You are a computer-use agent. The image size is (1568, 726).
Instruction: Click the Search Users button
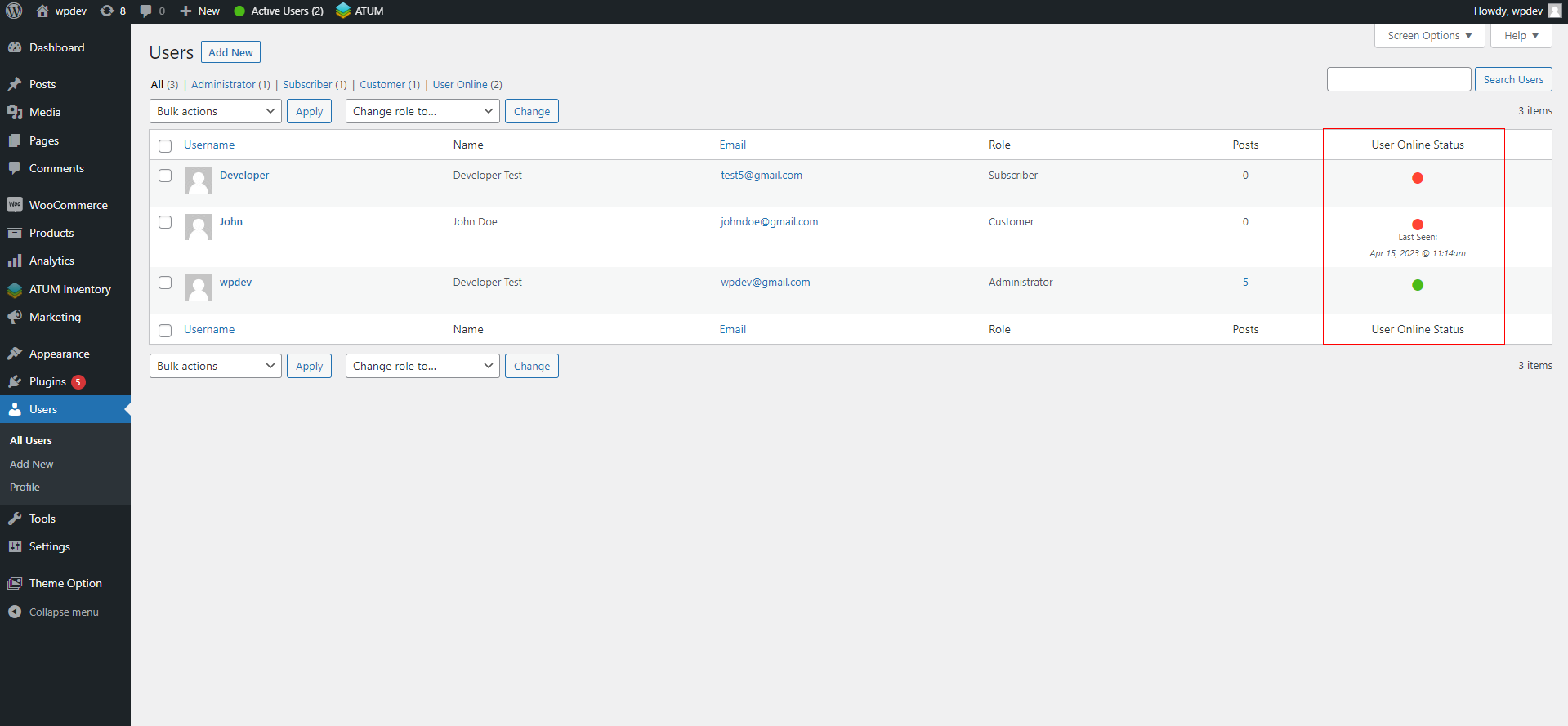1513,79
